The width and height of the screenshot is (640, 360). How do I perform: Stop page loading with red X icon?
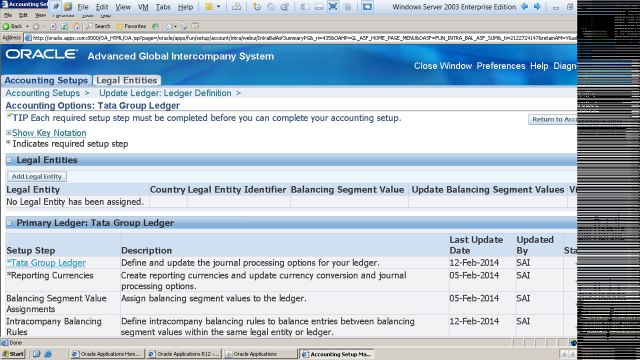(53, 26)
